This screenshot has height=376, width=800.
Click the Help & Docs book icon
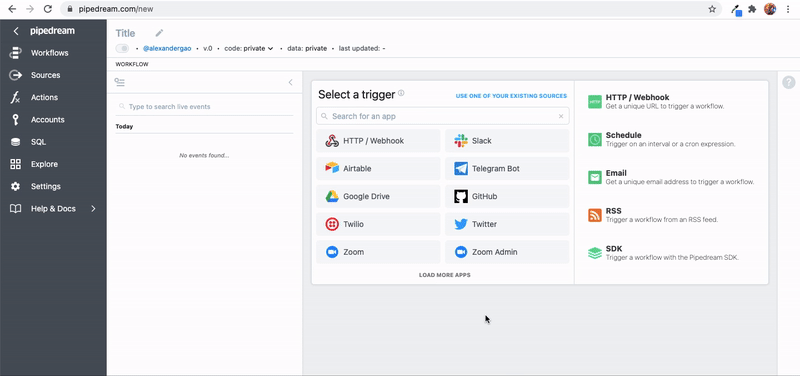(16, 209)
